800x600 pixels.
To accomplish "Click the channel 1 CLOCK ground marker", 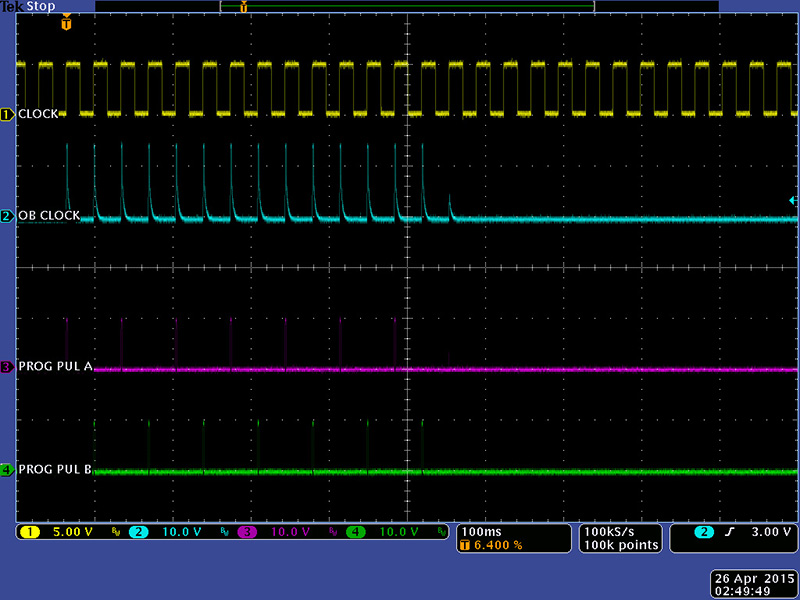I will 7,115.
